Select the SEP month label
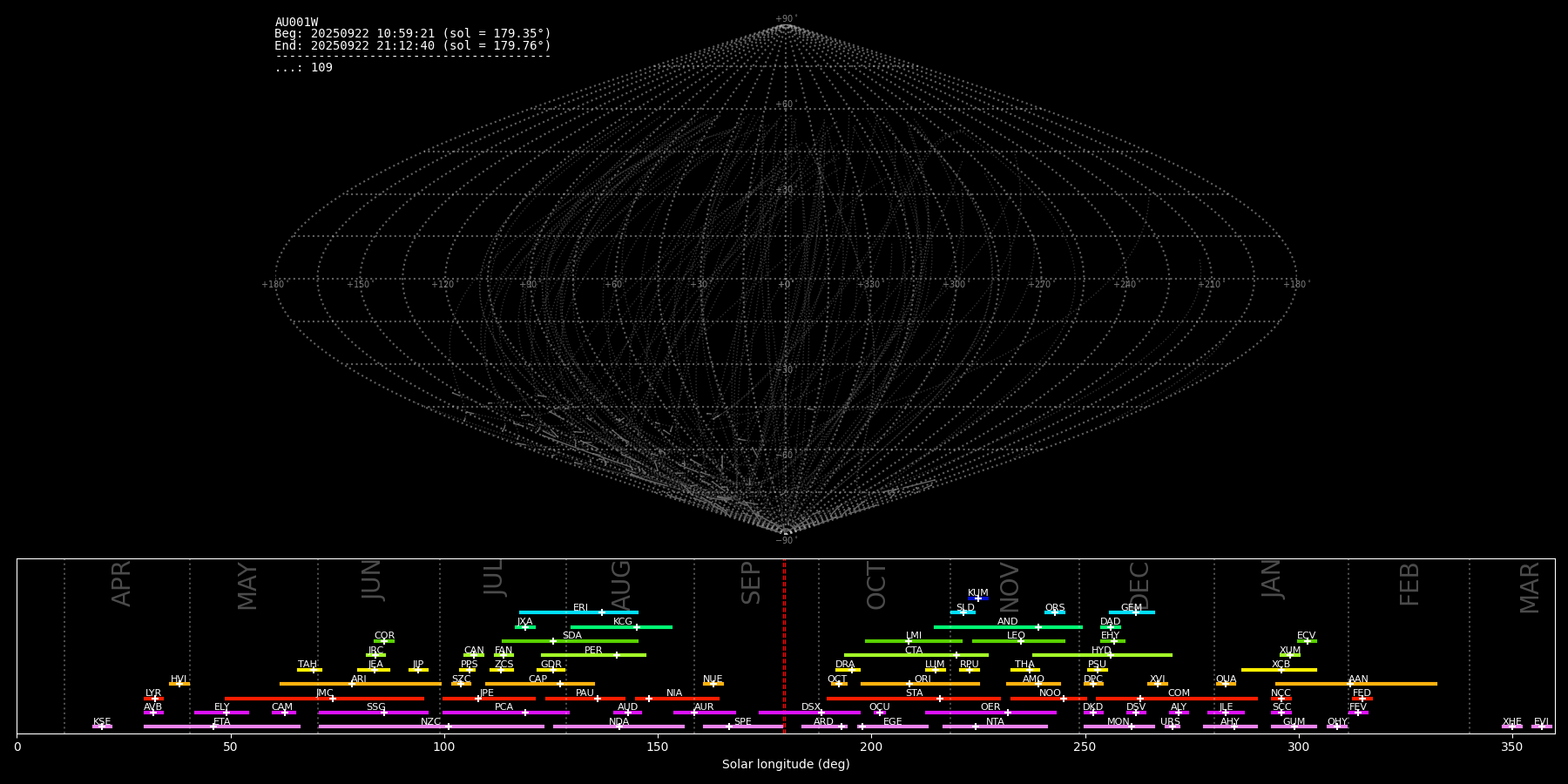The width and height of the screenshot is (1568, 784). 751,583
